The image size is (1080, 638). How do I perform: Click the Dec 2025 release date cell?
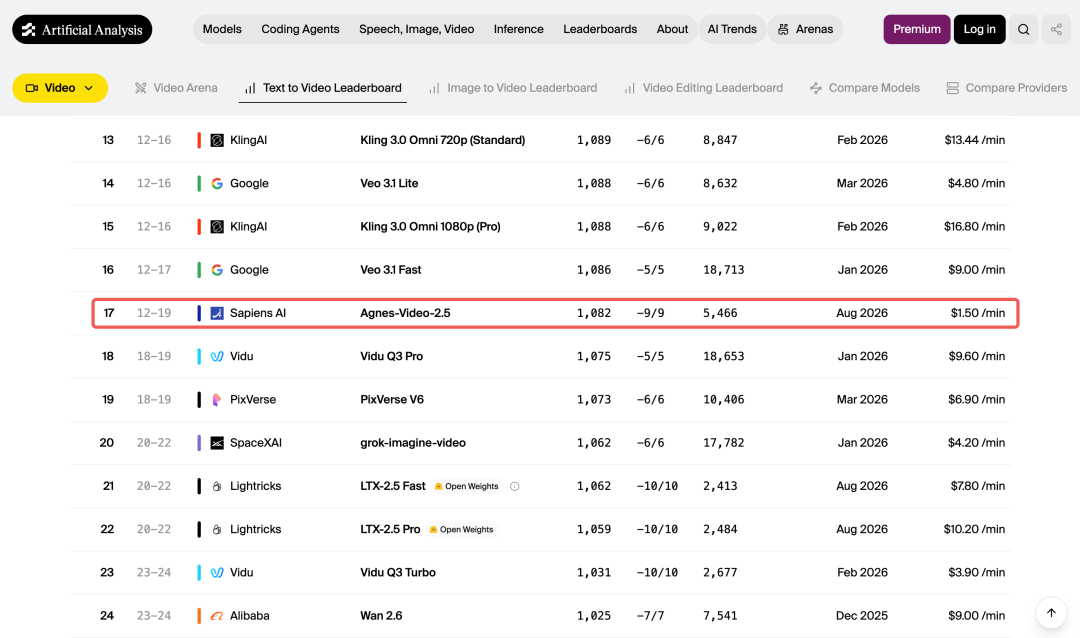point(862,616)
